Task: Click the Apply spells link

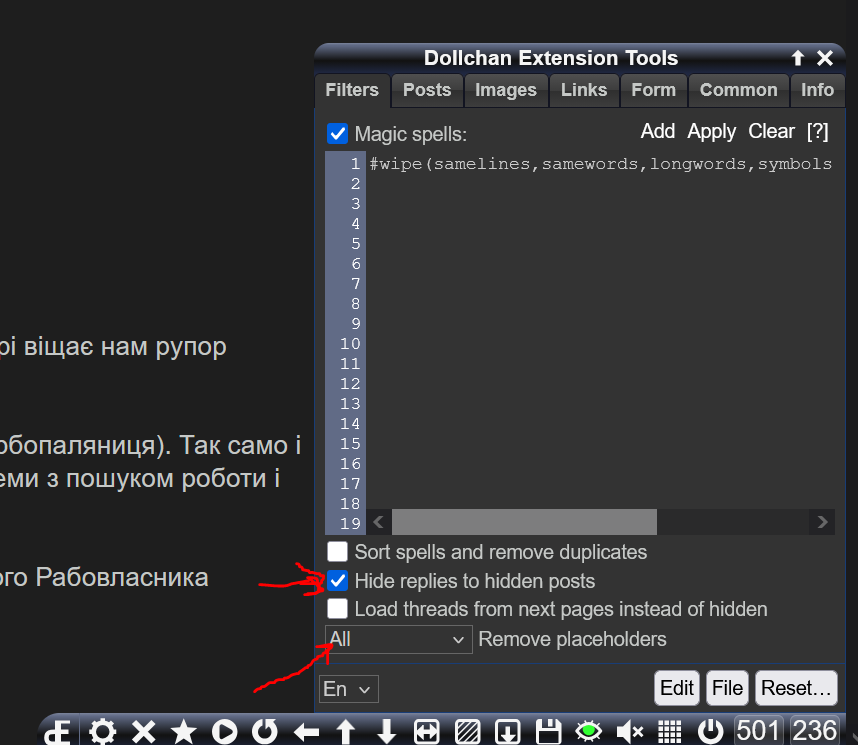Action: click(x=711, y=131)
